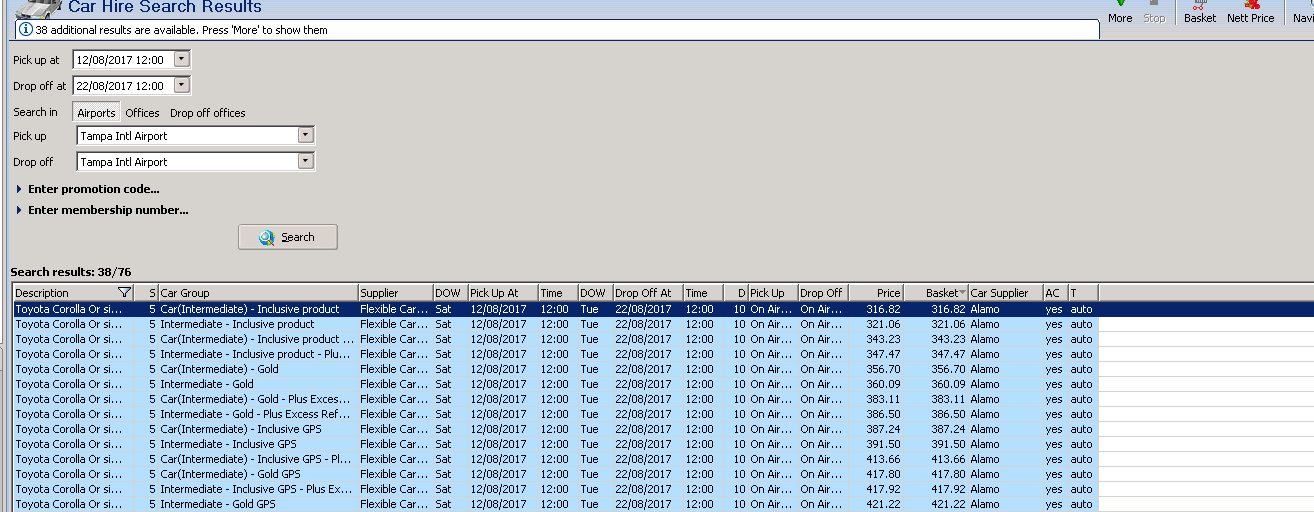Switch to the Airports search tab

point(96,113)
